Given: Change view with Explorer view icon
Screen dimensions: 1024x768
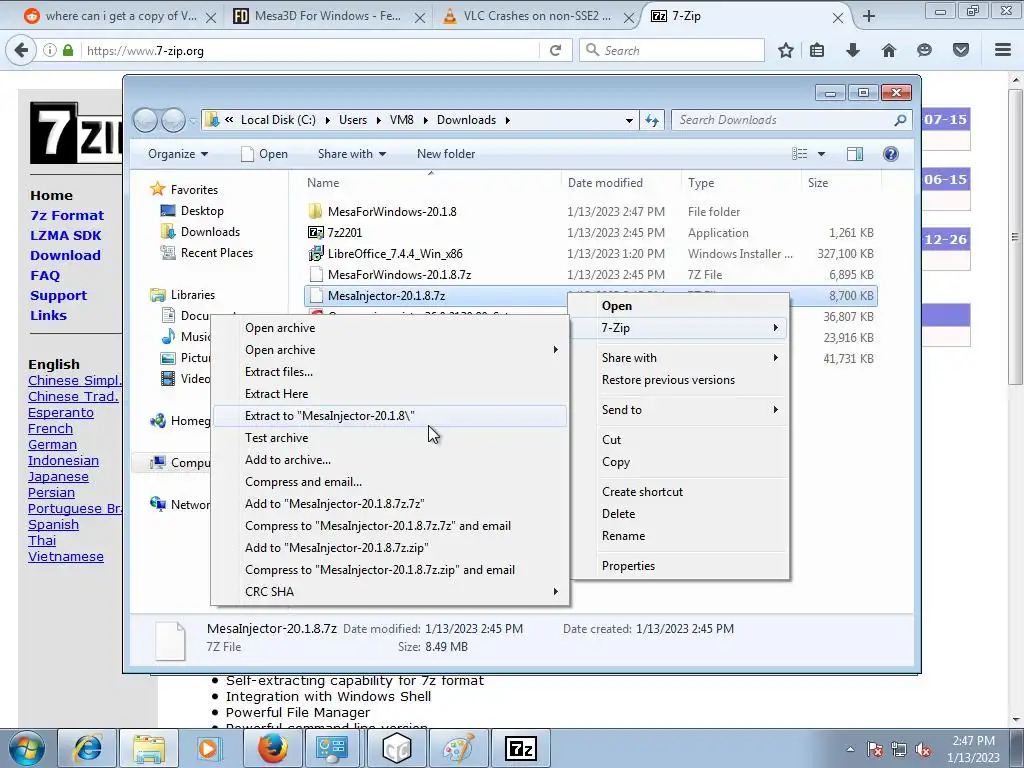Looking at the screenshot, I should pos(800,154).
